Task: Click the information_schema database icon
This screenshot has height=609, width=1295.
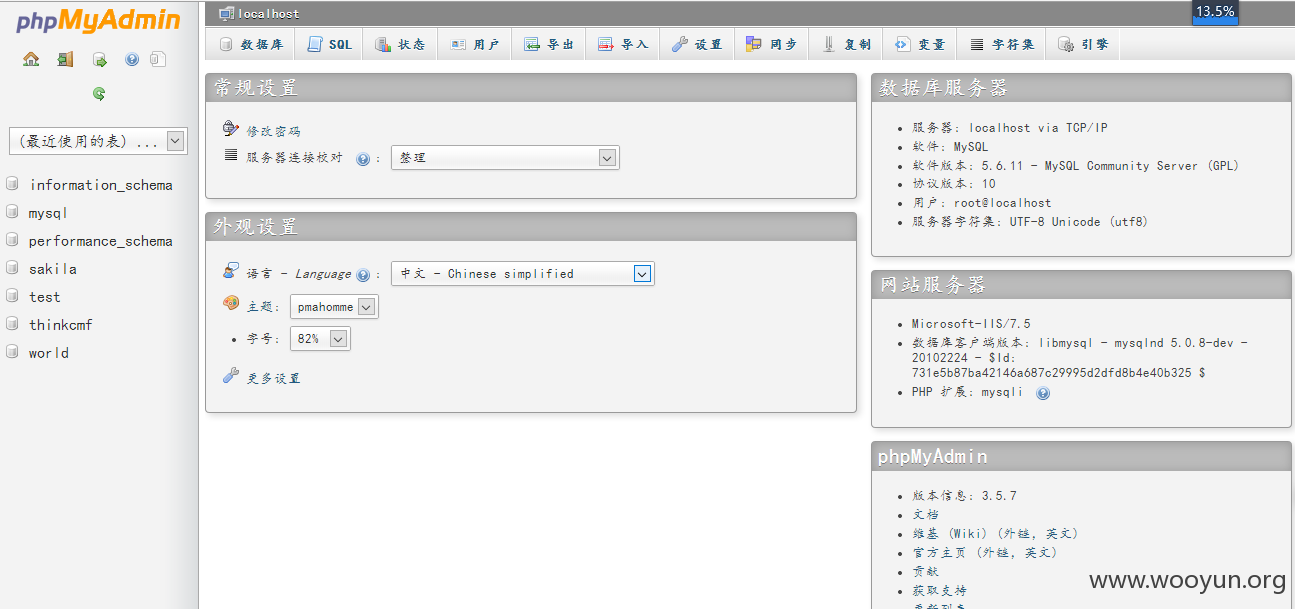Action: tap(12, 184)
